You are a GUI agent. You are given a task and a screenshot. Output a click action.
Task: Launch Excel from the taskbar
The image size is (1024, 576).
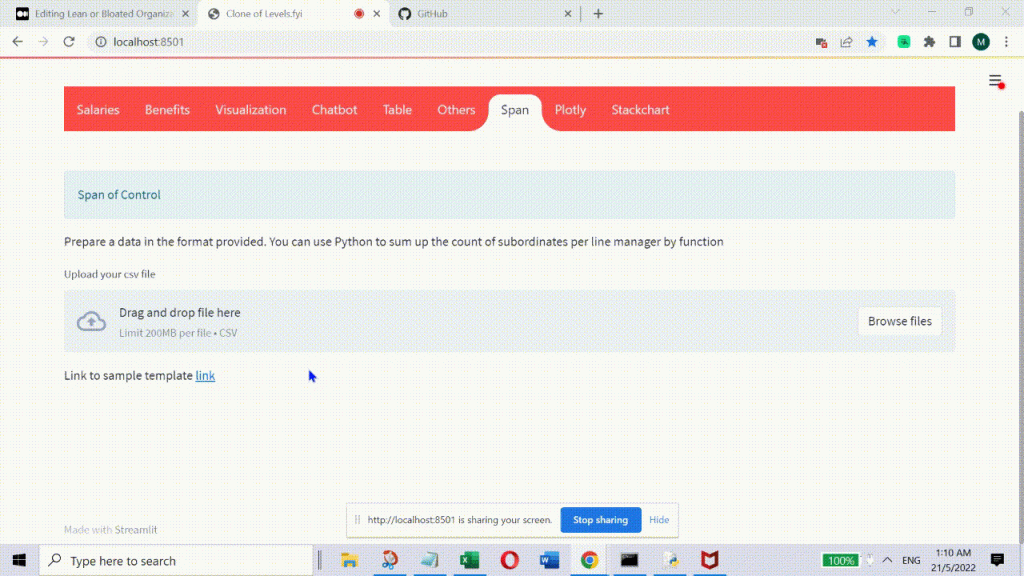point(469,560)
